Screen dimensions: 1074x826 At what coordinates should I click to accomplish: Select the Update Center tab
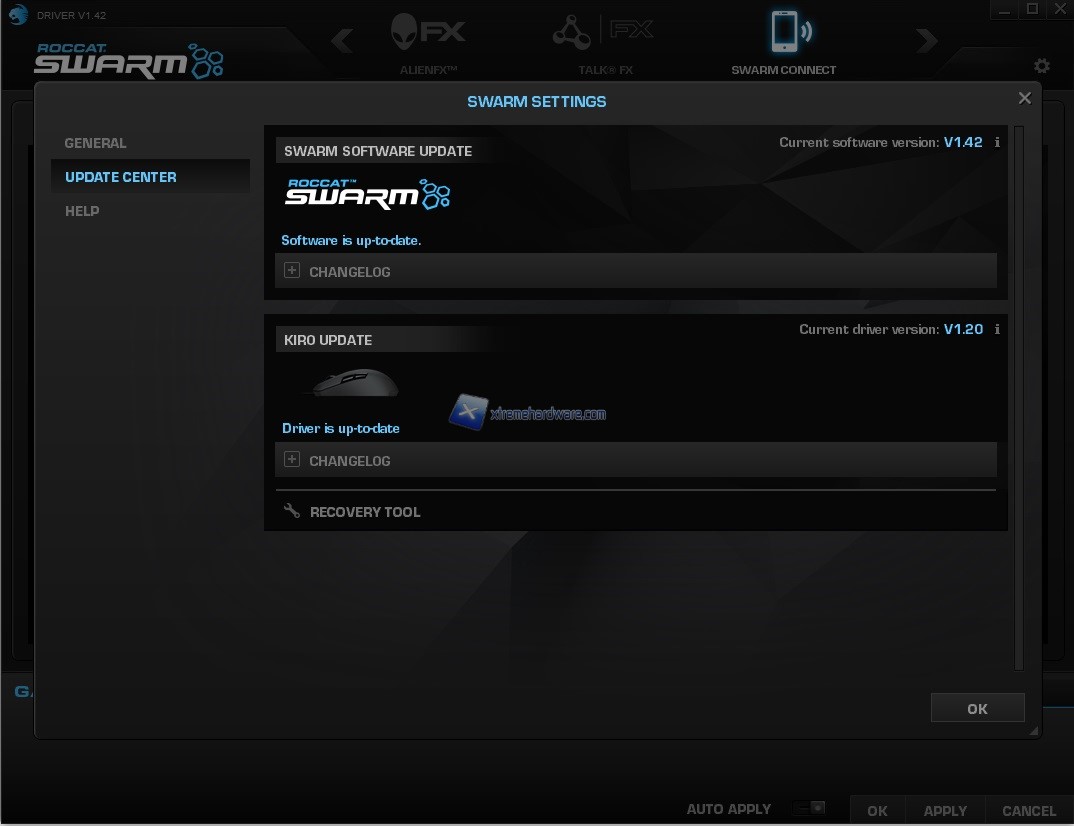[121, 177]
